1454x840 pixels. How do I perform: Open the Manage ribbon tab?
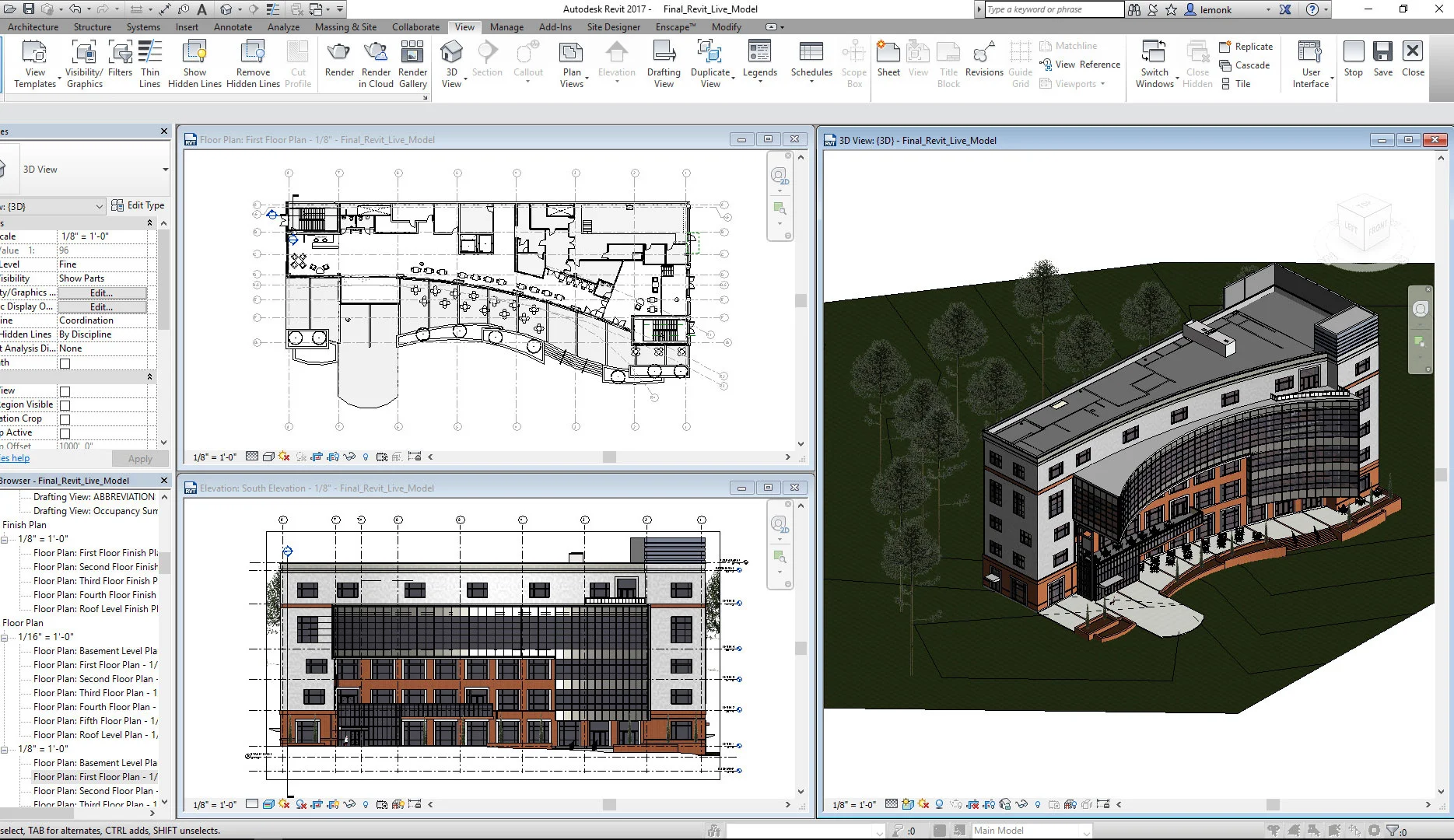(506, 26)
